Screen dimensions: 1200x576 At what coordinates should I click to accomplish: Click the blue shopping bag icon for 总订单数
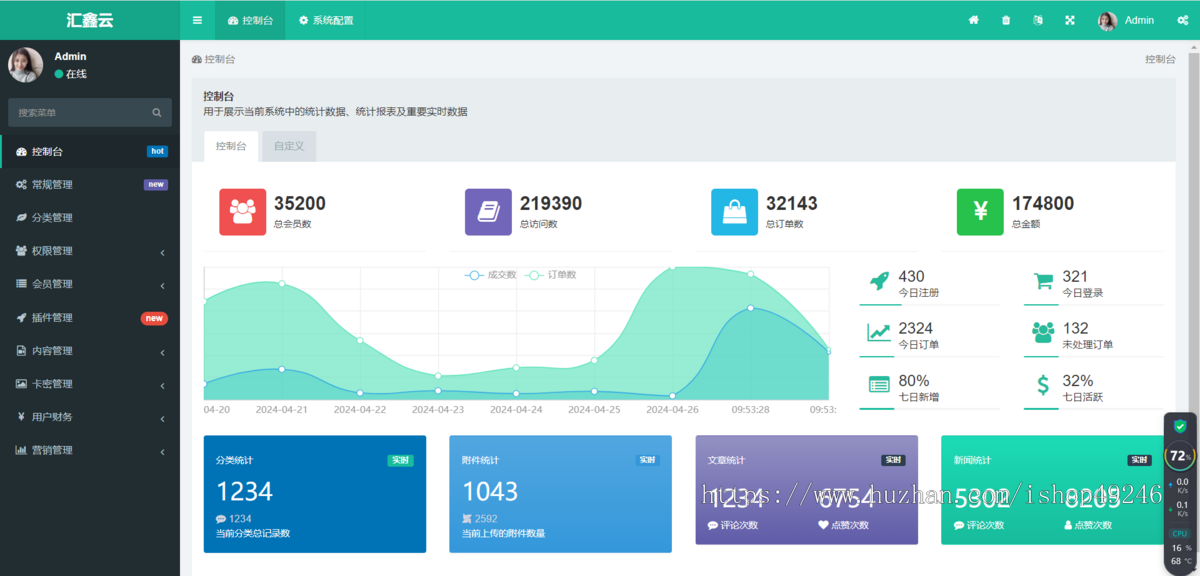pyautogui.click(x=734, y=212)
